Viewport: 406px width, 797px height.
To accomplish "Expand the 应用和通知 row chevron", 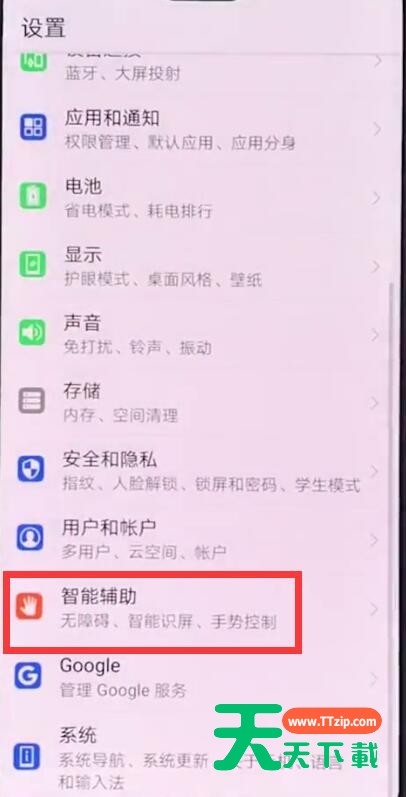I will pos(378,129).
